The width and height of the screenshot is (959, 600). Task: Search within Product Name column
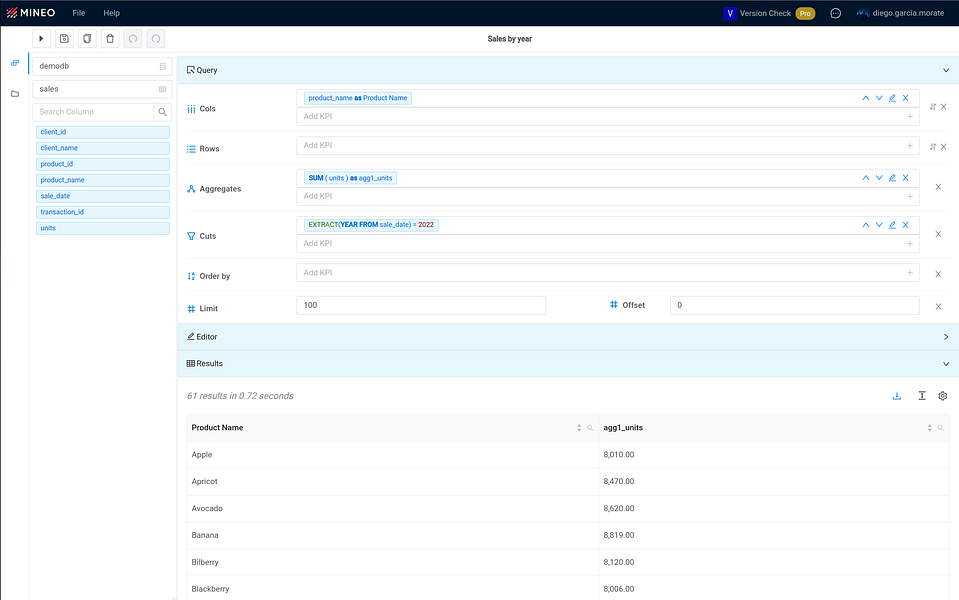(590, 428)
